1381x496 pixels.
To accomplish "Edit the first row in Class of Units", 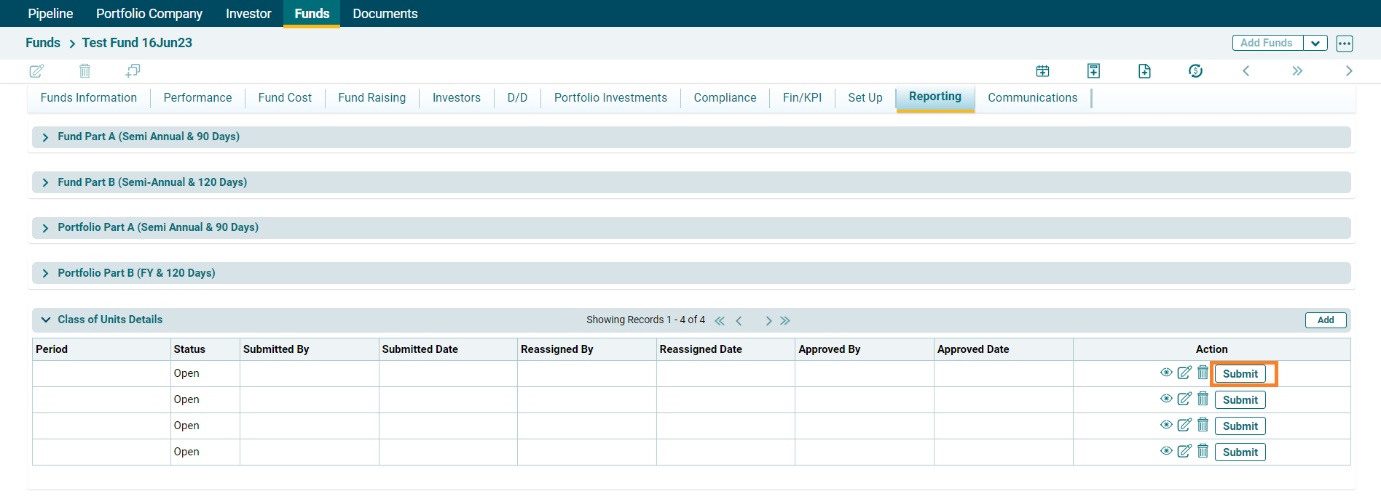I will point(1184,373).
